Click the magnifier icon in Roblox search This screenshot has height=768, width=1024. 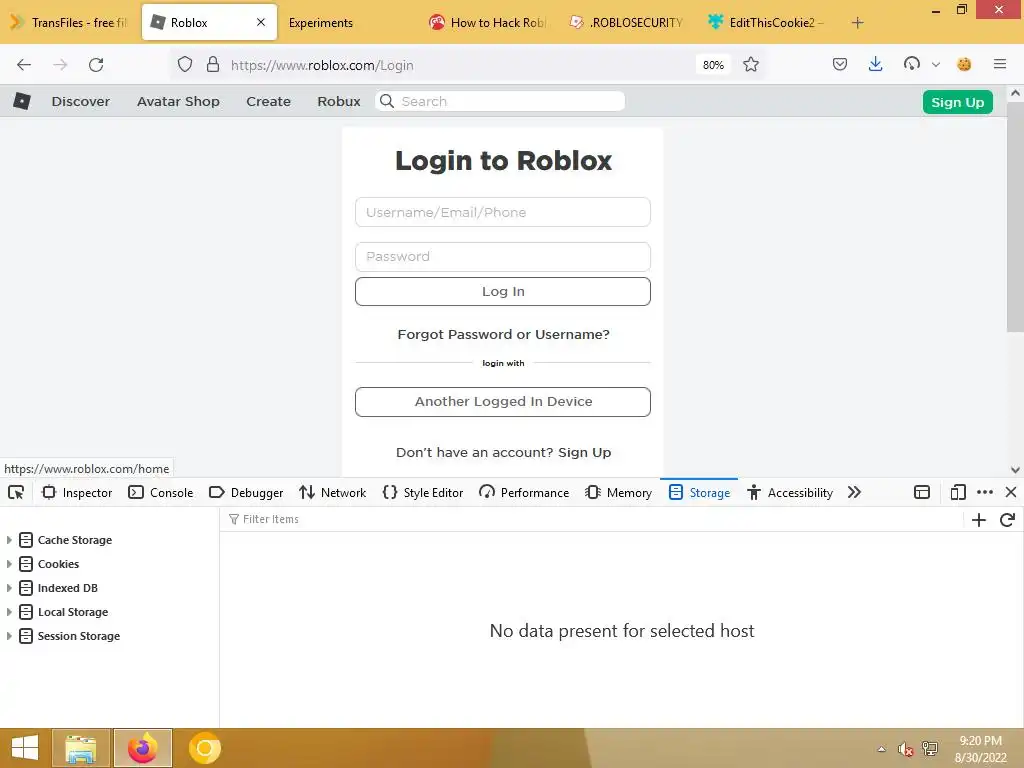pyautogui.click(x=387, y=101)
